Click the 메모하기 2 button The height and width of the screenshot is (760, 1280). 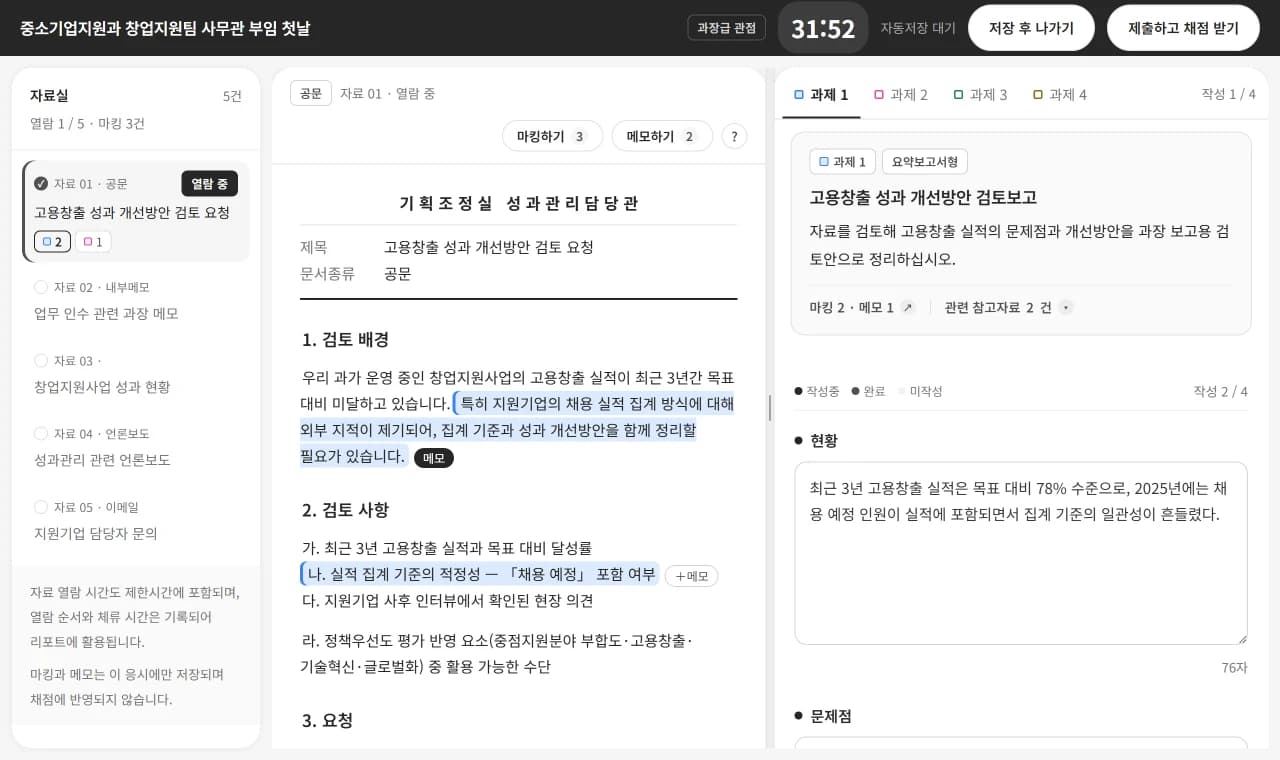[x=662, y=136]
